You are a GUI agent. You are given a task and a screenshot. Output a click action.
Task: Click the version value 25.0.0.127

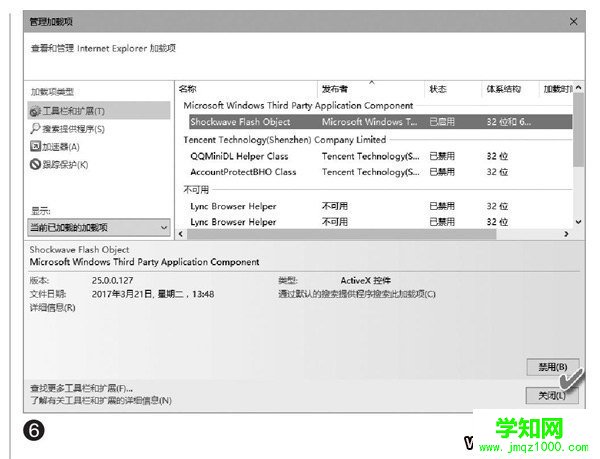112,280
